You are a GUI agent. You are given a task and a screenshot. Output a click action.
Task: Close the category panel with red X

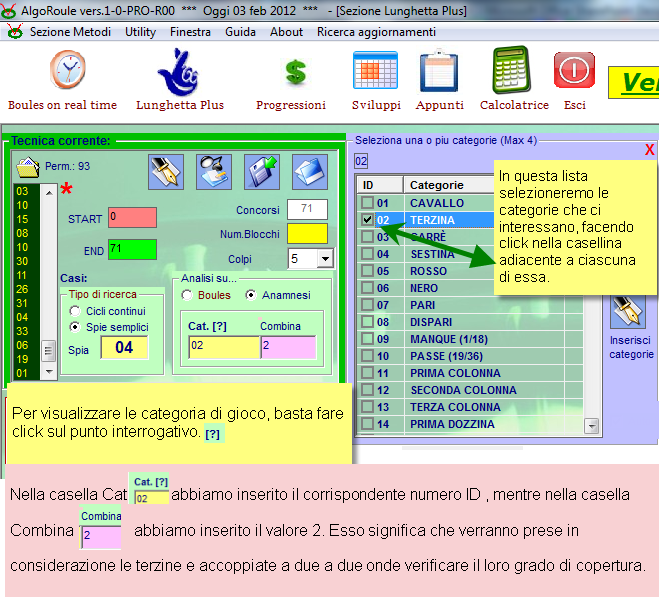point(649,150)
